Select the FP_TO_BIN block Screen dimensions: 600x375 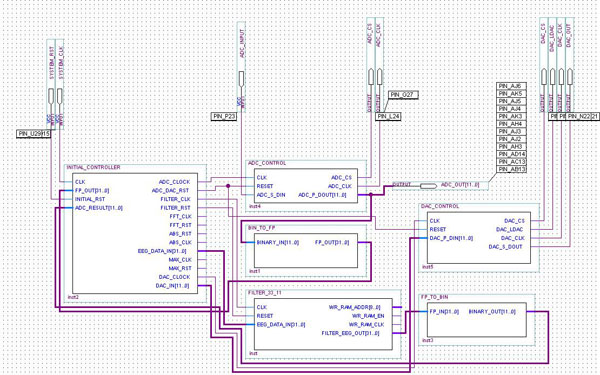coord(476,320)
